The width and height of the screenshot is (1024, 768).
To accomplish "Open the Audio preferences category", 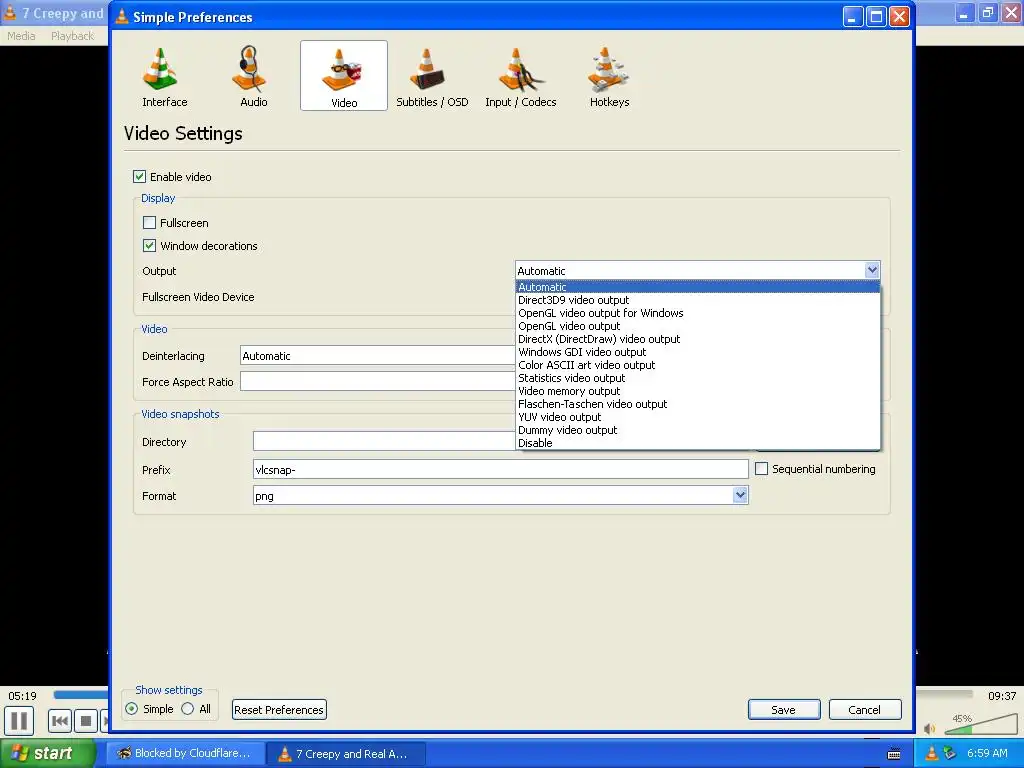I will [x=253, y=76].
